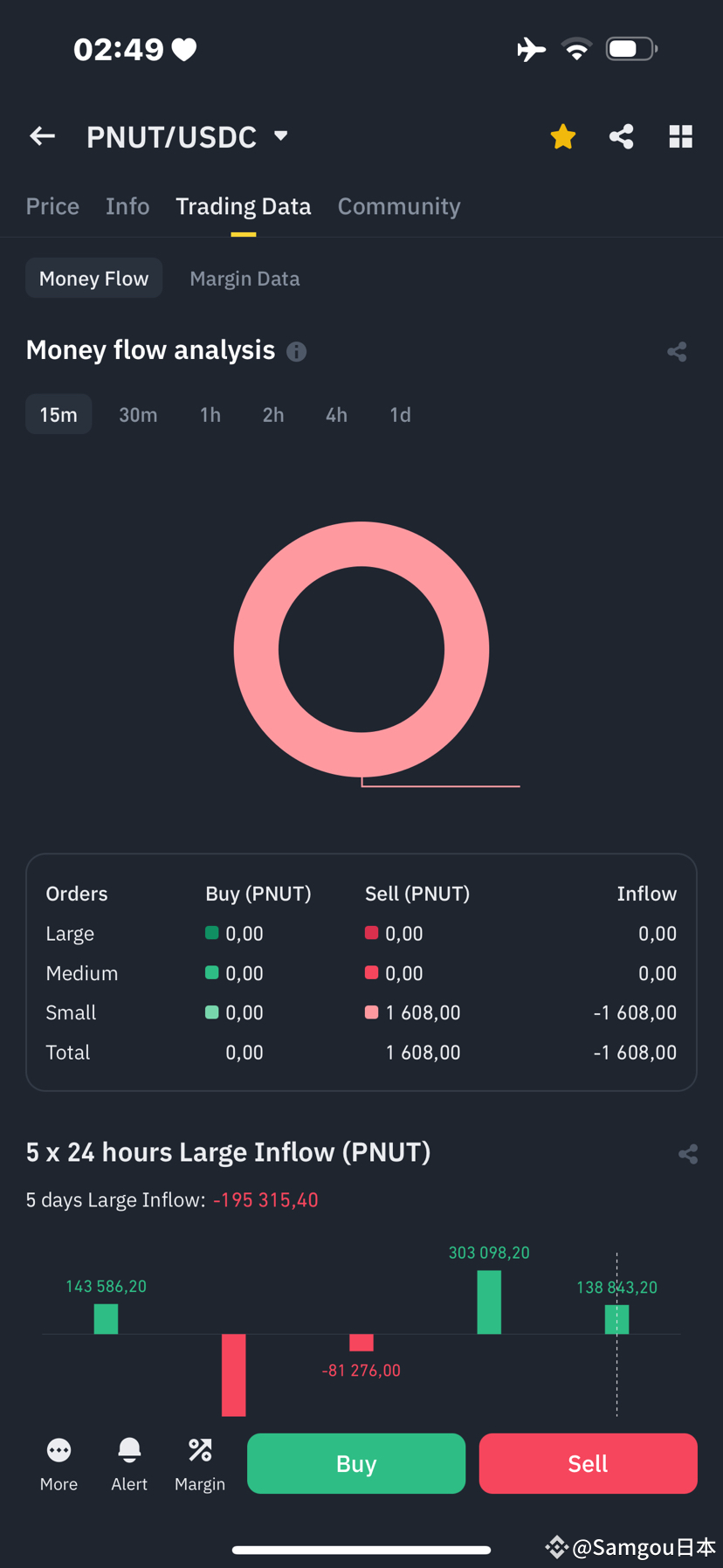Screen dimensions: 723x1568
Task: Open the Margin percent icon
Action: pos(200,1451)
